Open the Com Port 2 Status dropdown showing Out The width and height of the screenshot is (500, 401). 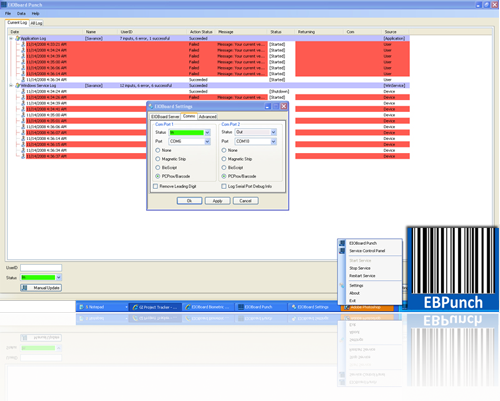274,132
